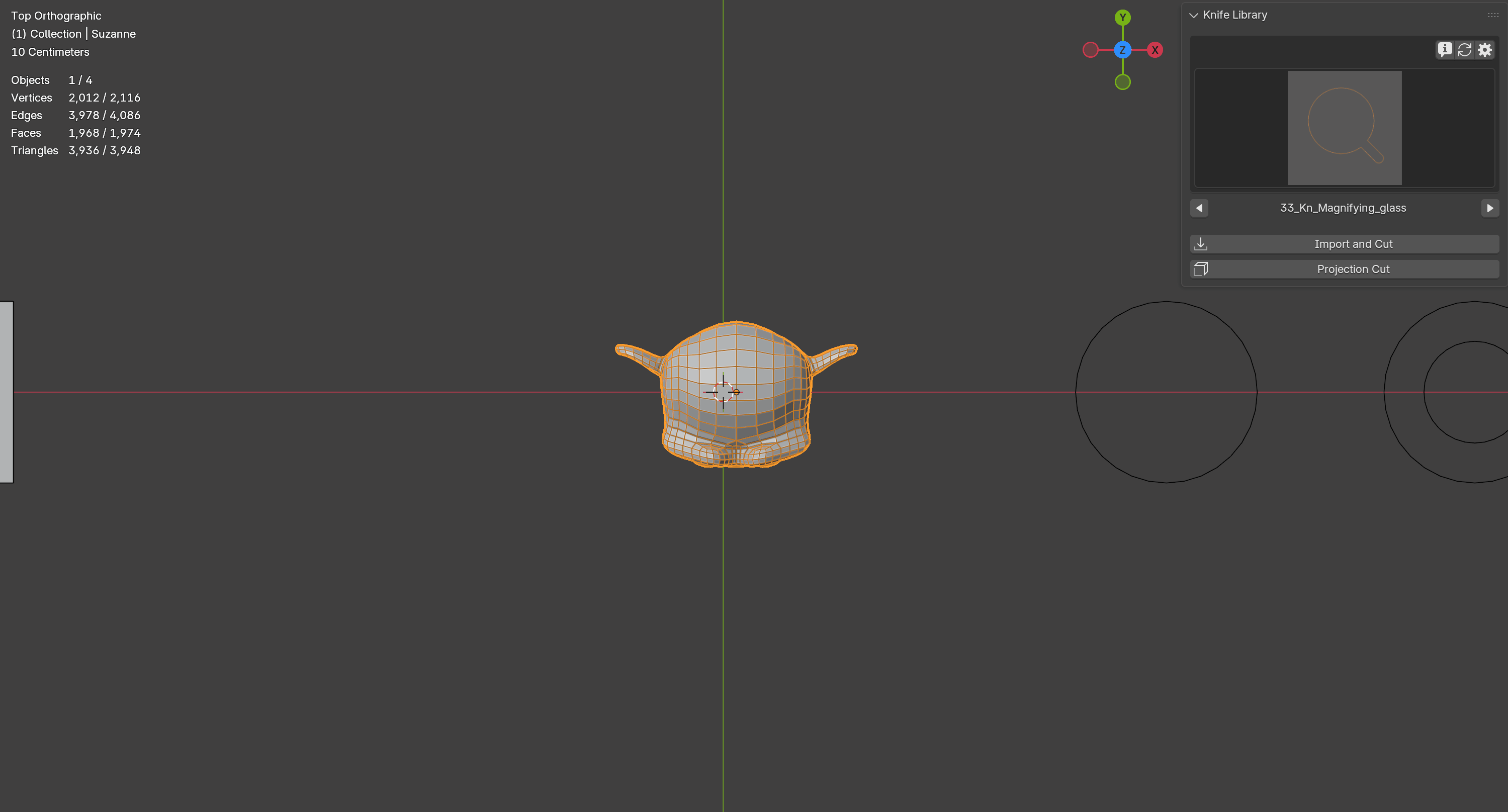
Task: Click the Objects count 1 / 4
Action: click(80, 80)
